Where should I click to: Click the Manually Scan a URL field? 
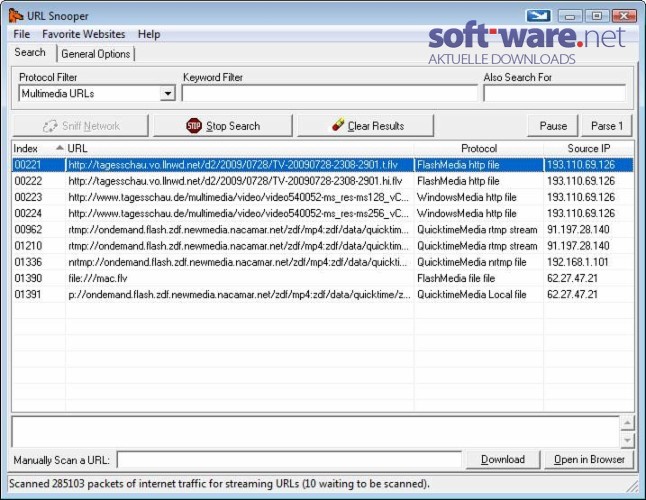coord(289,460)
